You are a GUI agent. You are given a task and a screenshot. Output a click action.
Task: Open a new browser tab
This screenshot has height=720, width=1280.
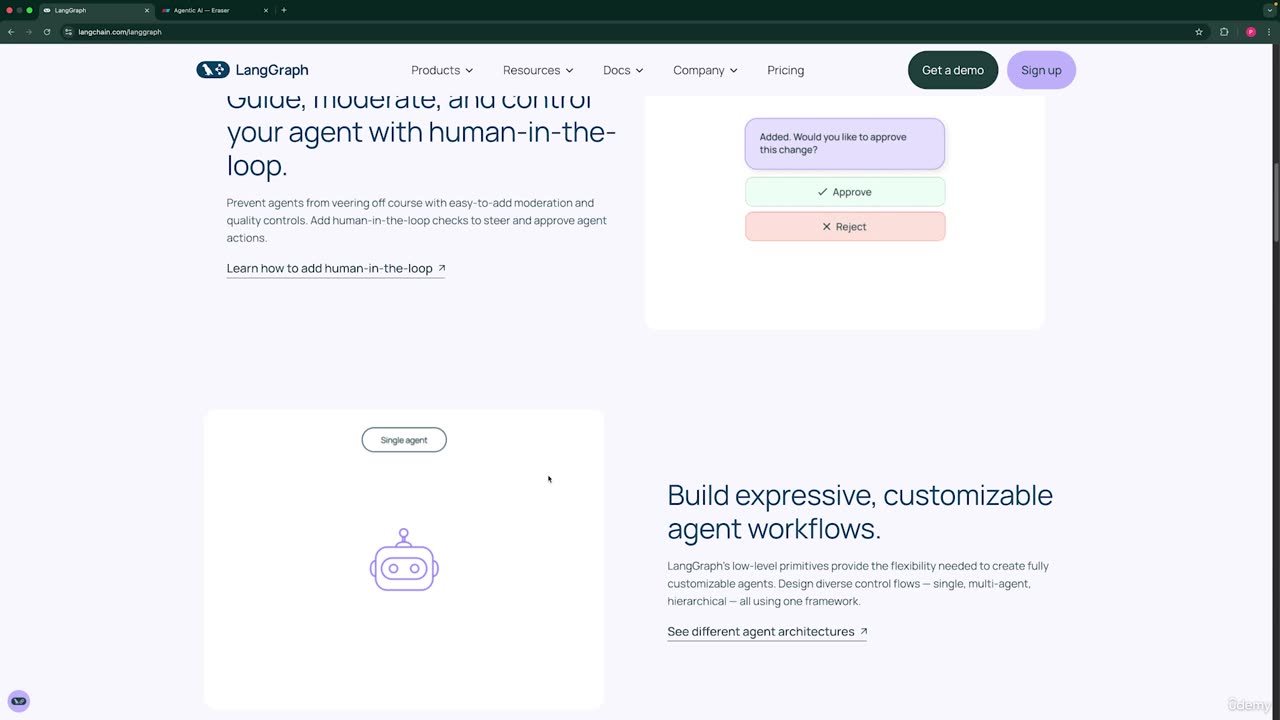click(x=284, y=10)
